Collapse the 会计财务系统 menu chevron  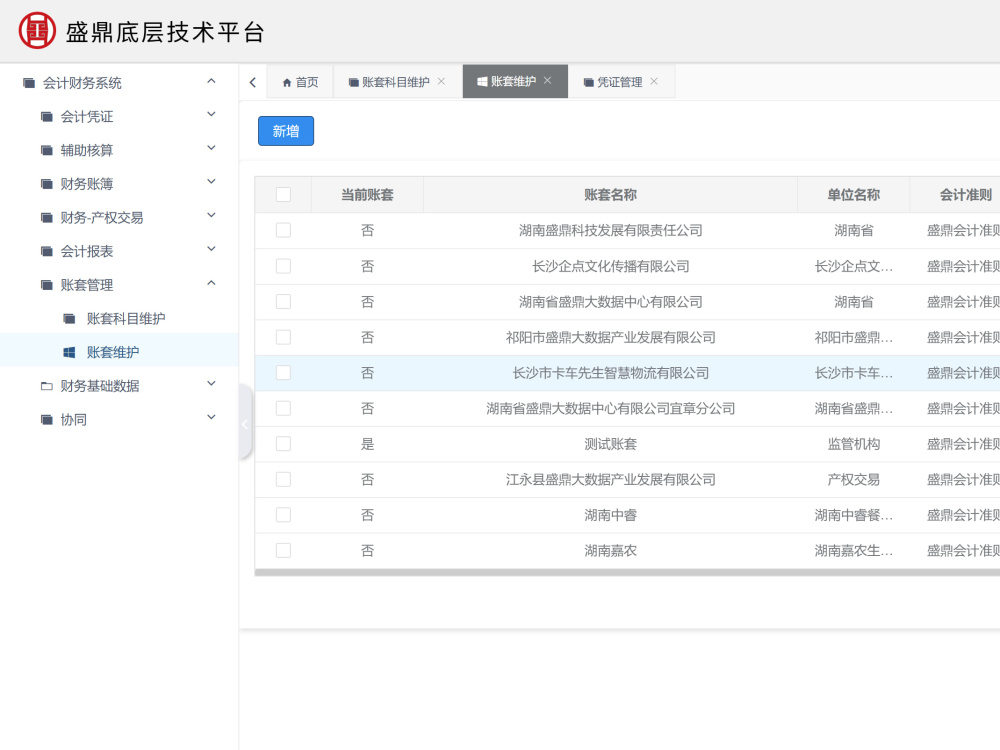pos(211,81)
